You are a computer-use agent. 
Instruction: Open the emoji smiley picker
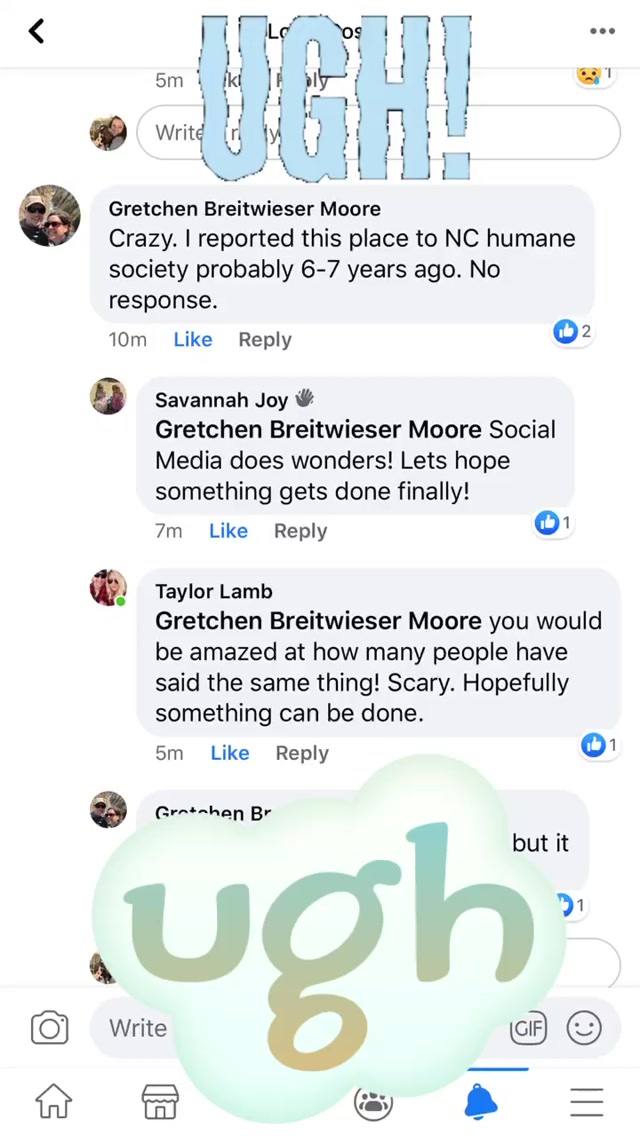click(584, 1028)
